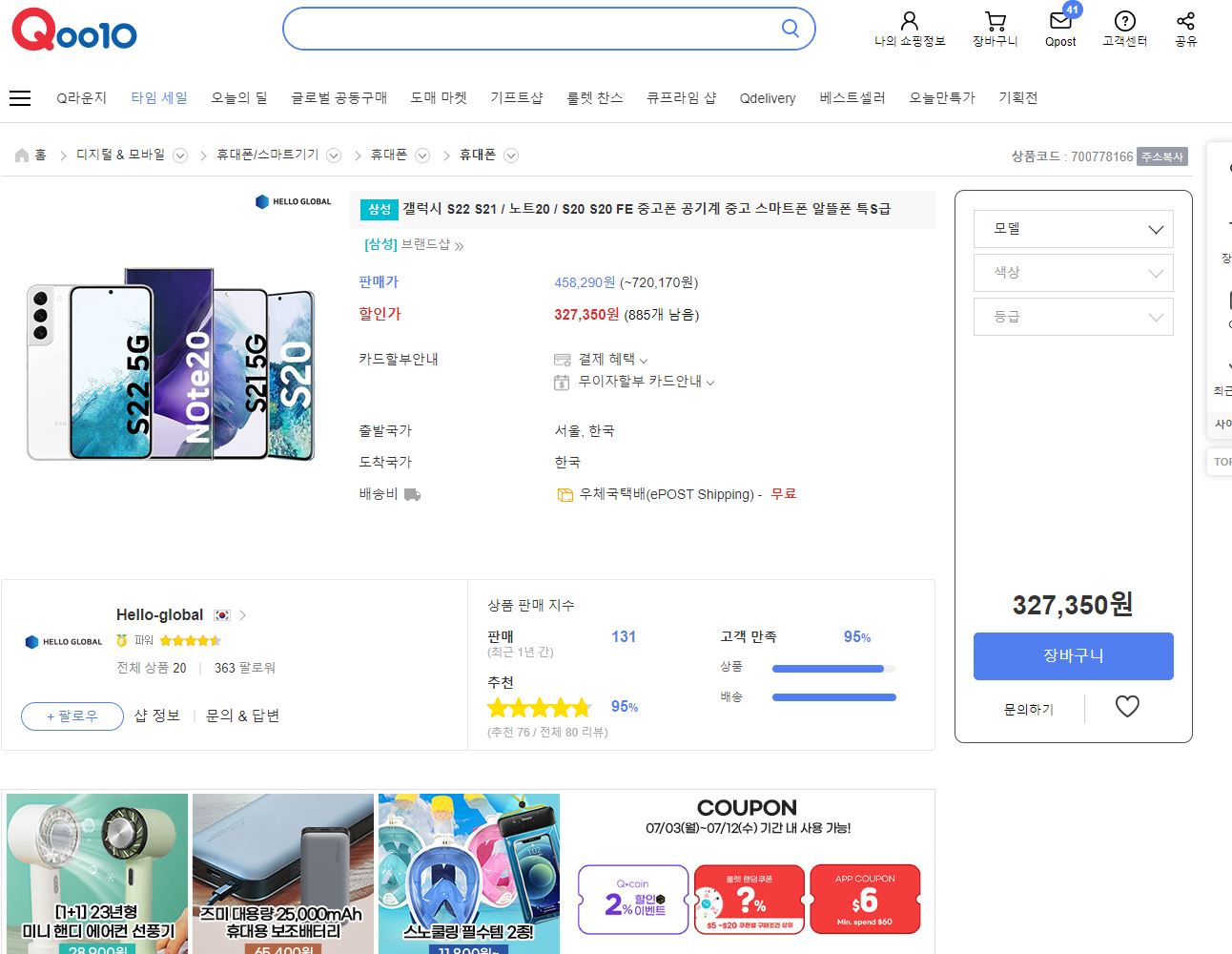Click the ePOST shipping box icon
This screenshot has height=954, width=1232.
(565, 495)
